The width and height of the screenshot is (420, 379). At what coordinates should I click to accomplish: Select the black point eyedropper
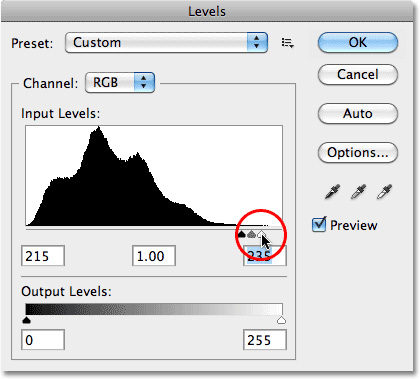tap(332, 192)
